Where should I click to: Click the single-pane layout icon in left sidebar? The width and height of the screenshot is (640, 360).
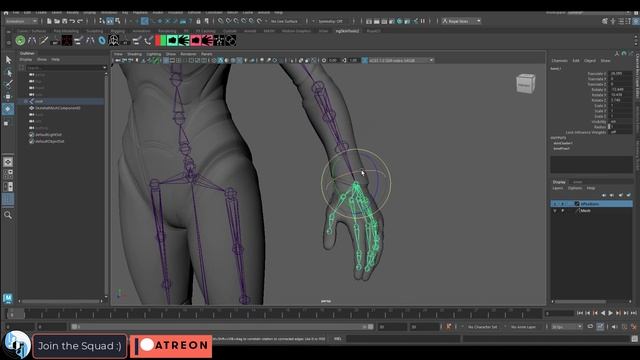pyautogui.click(x=8, y=162)
